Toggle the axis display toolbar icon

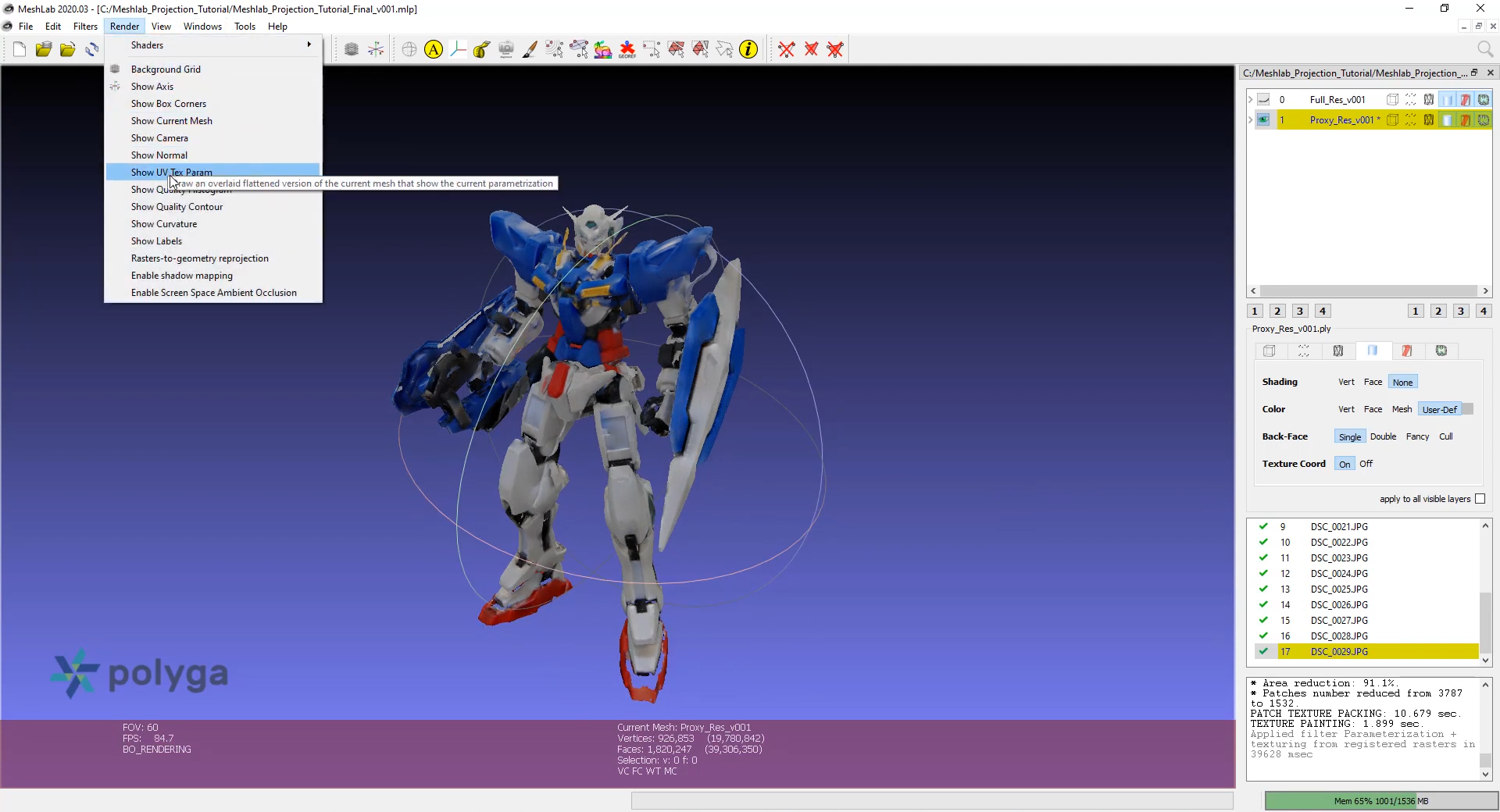click(x=376, y=50)
